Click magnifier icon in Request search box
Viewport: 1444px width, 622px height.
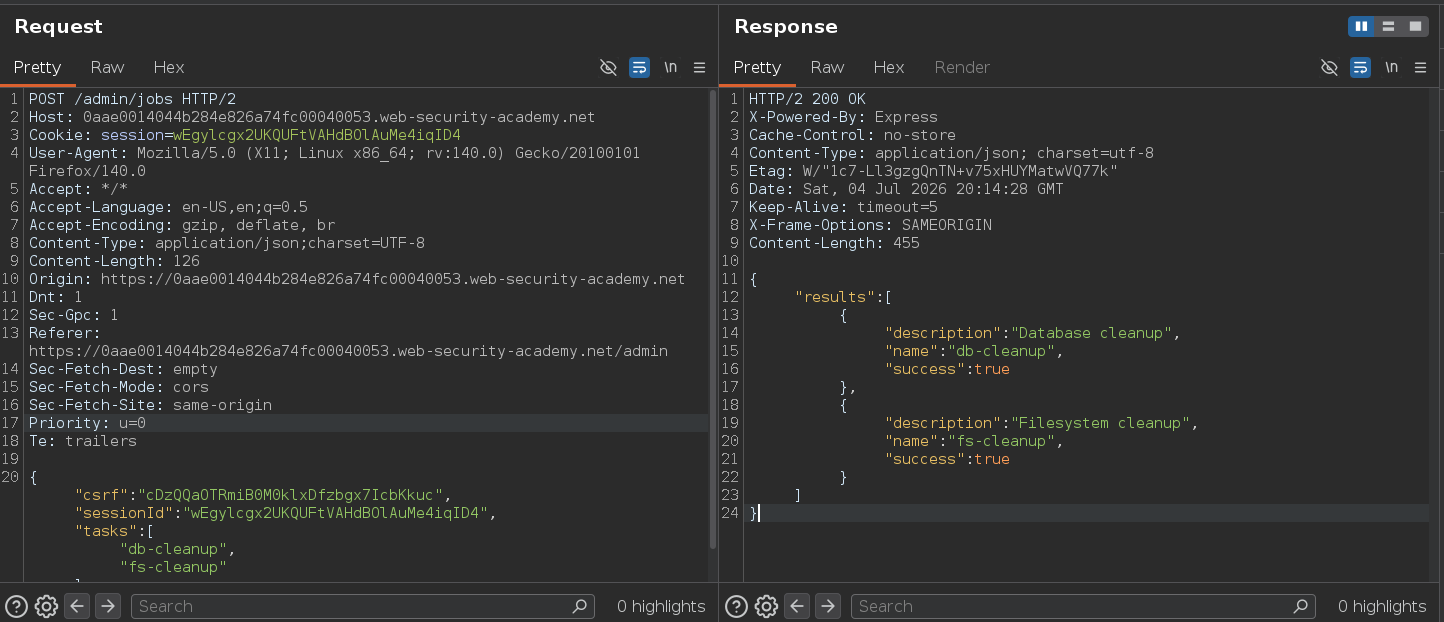579,606
